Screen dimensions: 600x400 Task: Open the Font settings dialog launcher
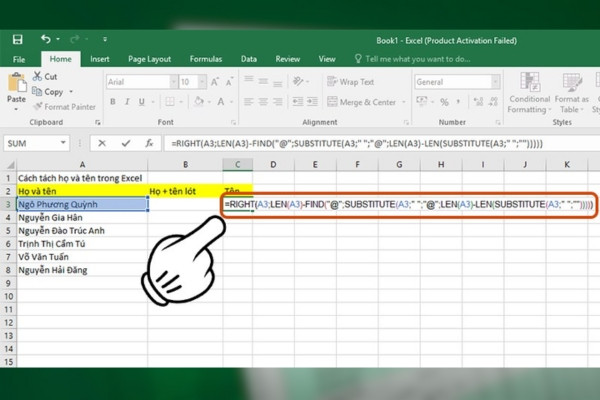233,122
